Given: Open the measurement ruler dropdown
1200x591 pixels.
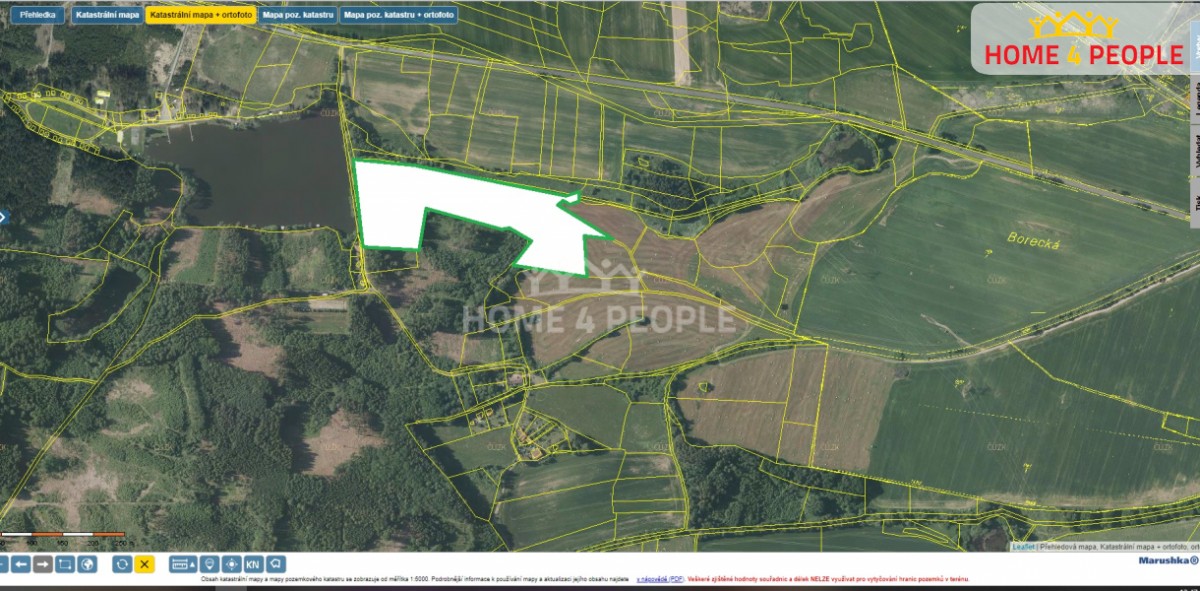Looking at the screenshot, I should tap(183, 564).
